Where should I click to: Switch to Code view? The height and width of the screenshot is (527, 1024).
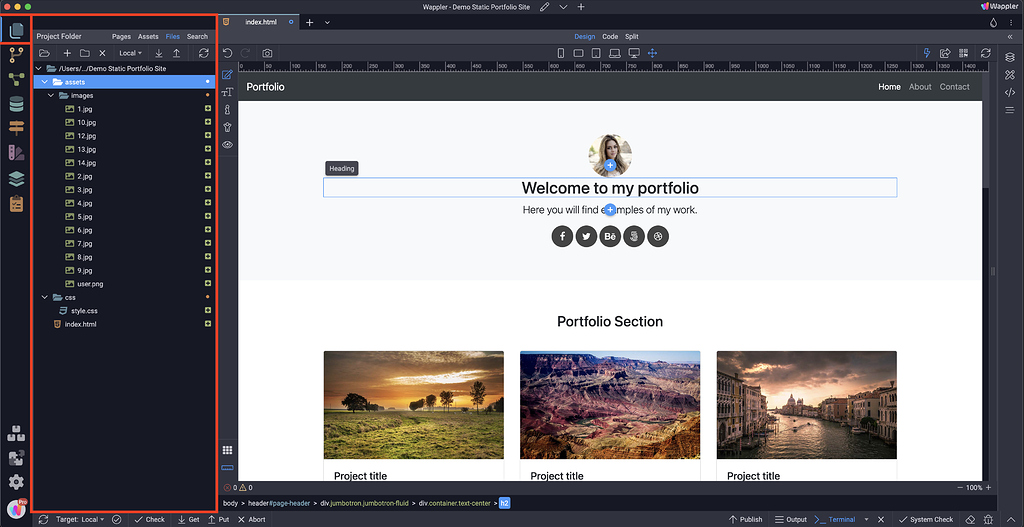click(x=610, y=37)
